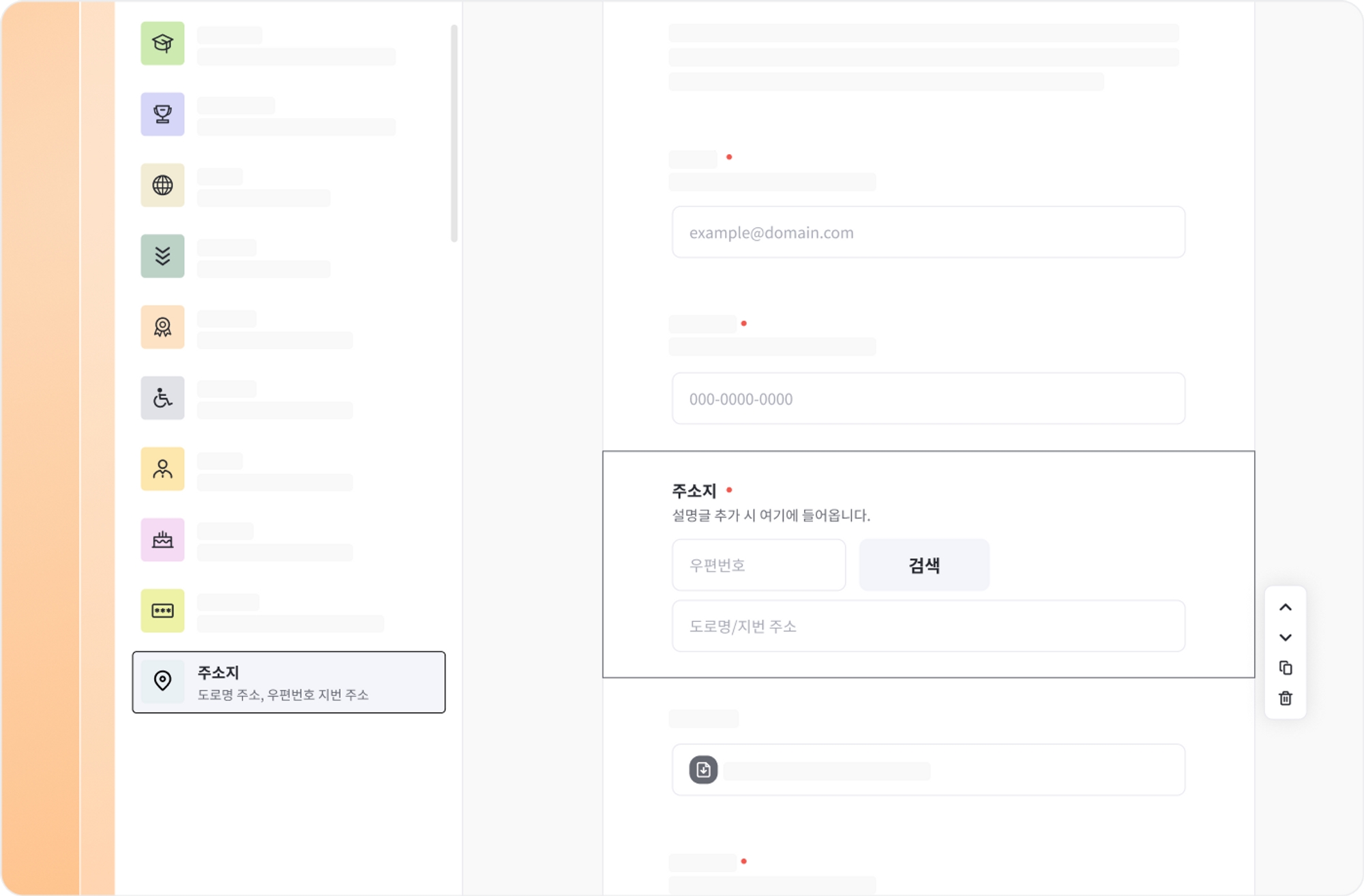This screenshot has height=896, width=1364.
Task: Move block down with the chevron arrow
Action: [1285, 638]
